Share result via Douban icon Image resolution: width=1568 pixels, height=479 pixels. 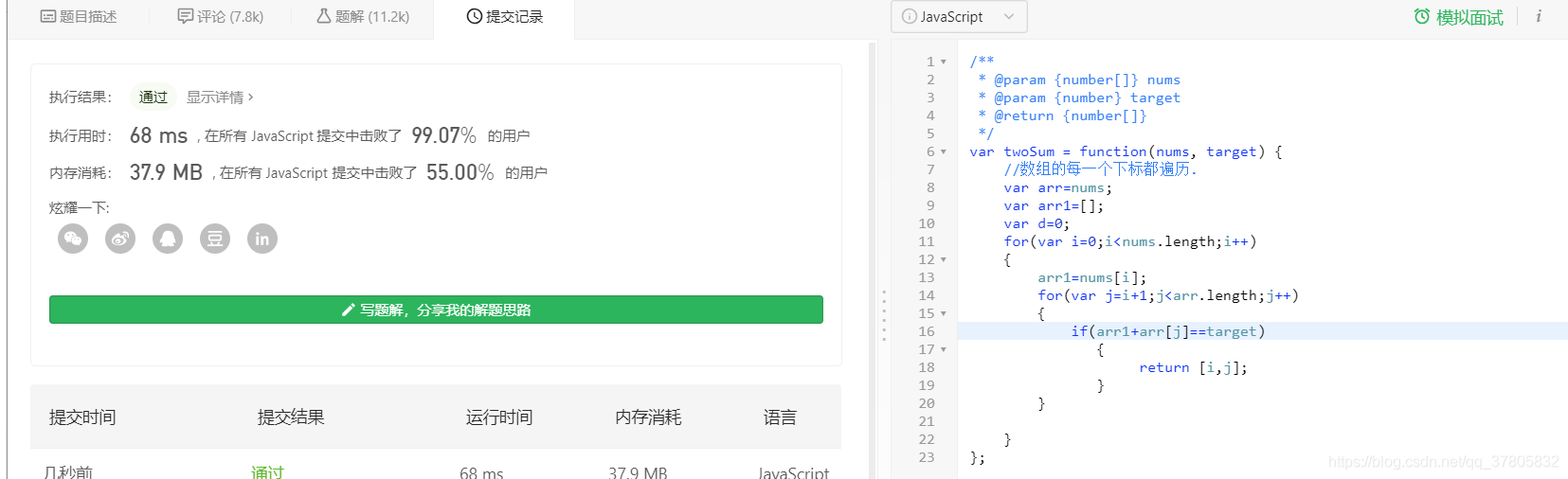[x=215, y=239]
